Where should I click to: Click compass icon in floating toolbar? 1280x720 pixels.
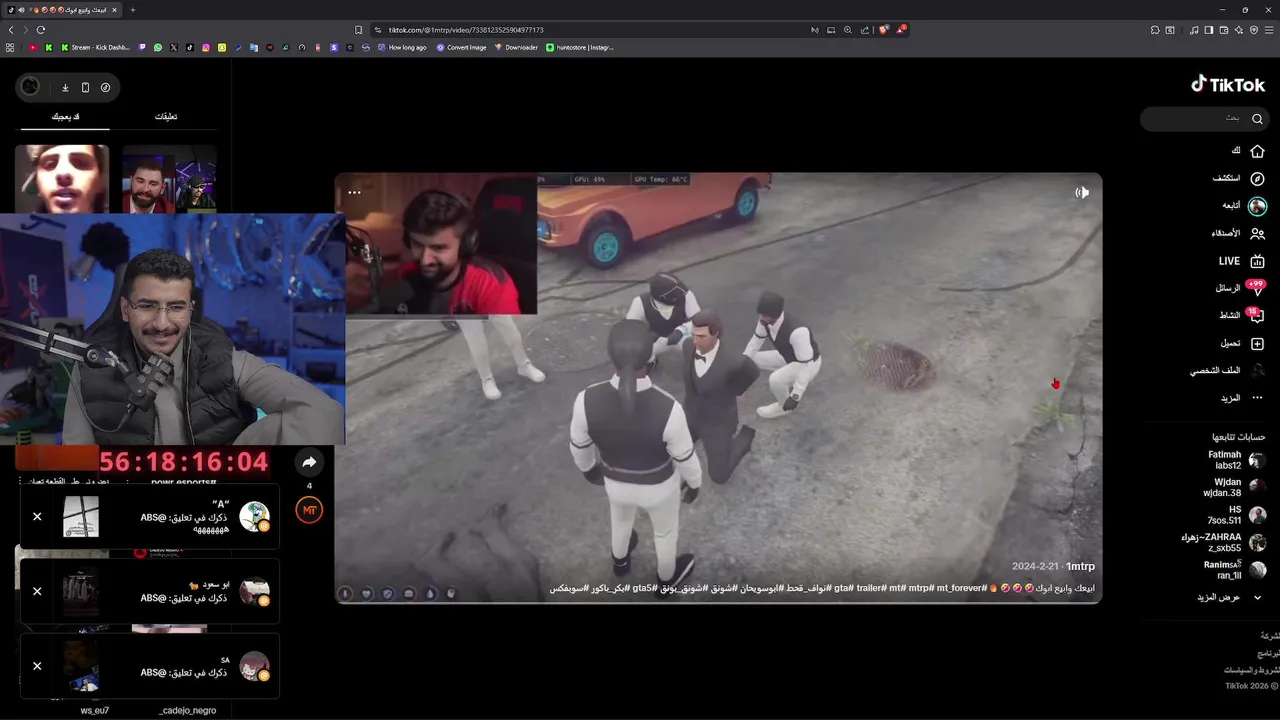[105, 87]
